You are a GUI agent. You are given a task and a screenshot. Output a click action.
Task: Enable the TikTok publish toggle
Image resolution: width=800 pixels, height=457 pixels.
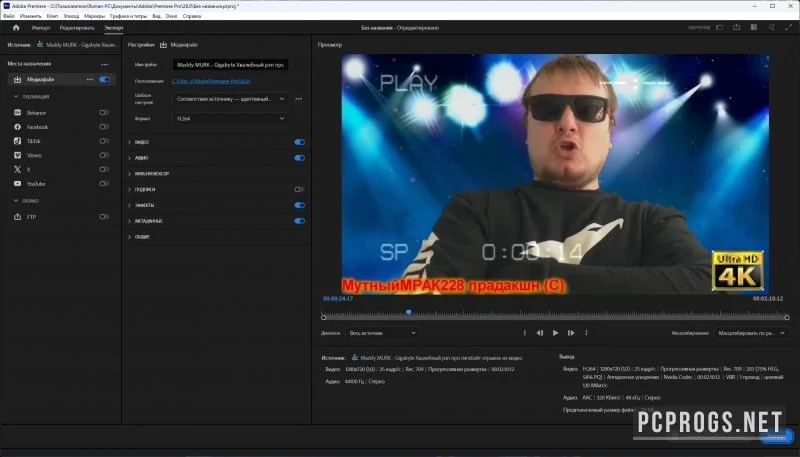point(104,141)
